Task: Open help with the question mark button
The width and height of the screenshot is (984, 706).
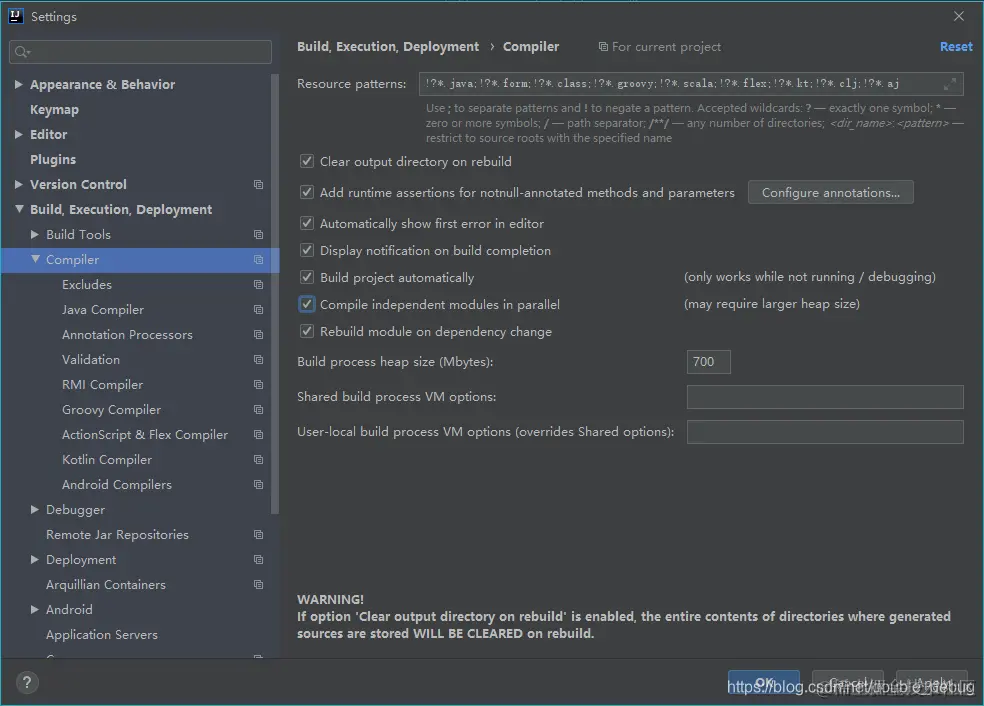Action: [27, 683]
